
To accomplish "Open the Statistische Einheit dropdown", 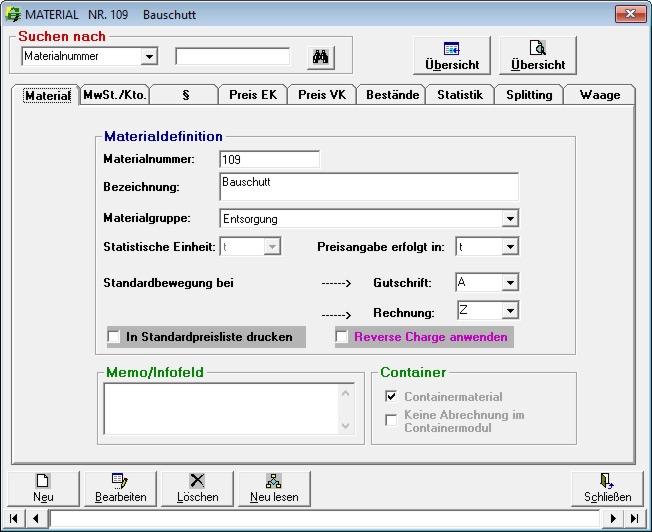I will tap(272, 247).
